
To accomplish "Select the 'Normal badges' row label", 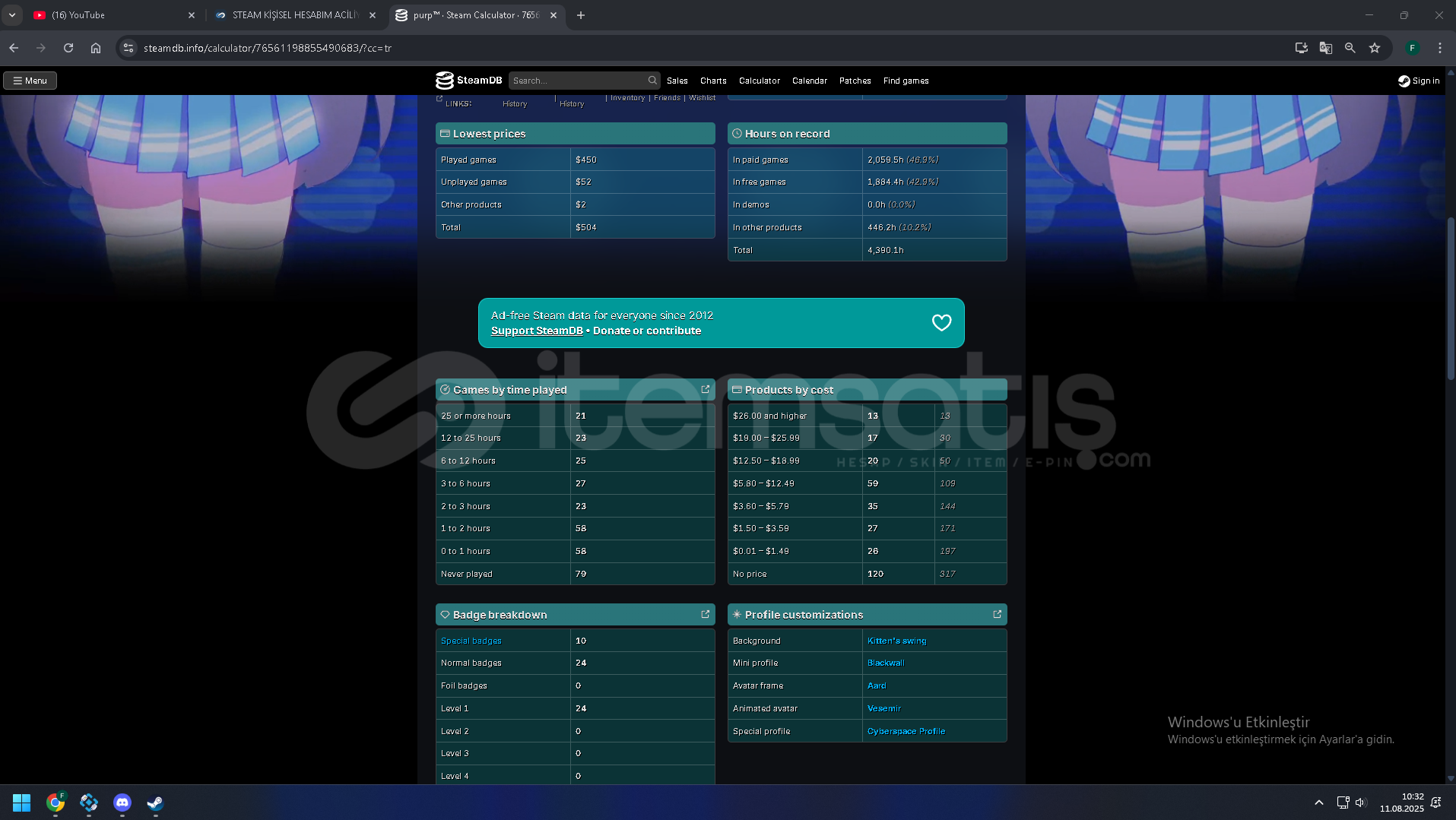I will click(x=471, y=663).
